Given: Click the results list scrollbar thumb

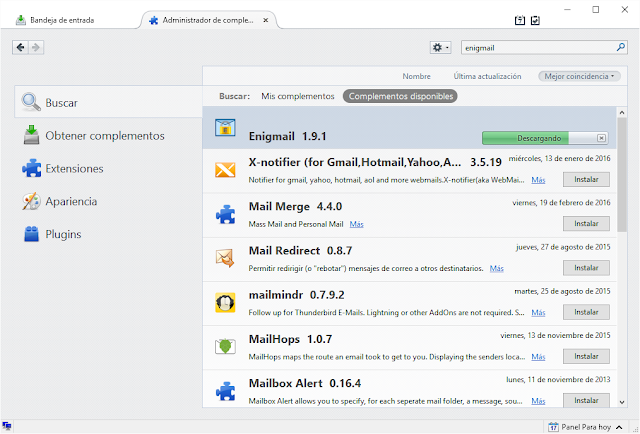Looking at the screenshot, I should click(622, 175).
